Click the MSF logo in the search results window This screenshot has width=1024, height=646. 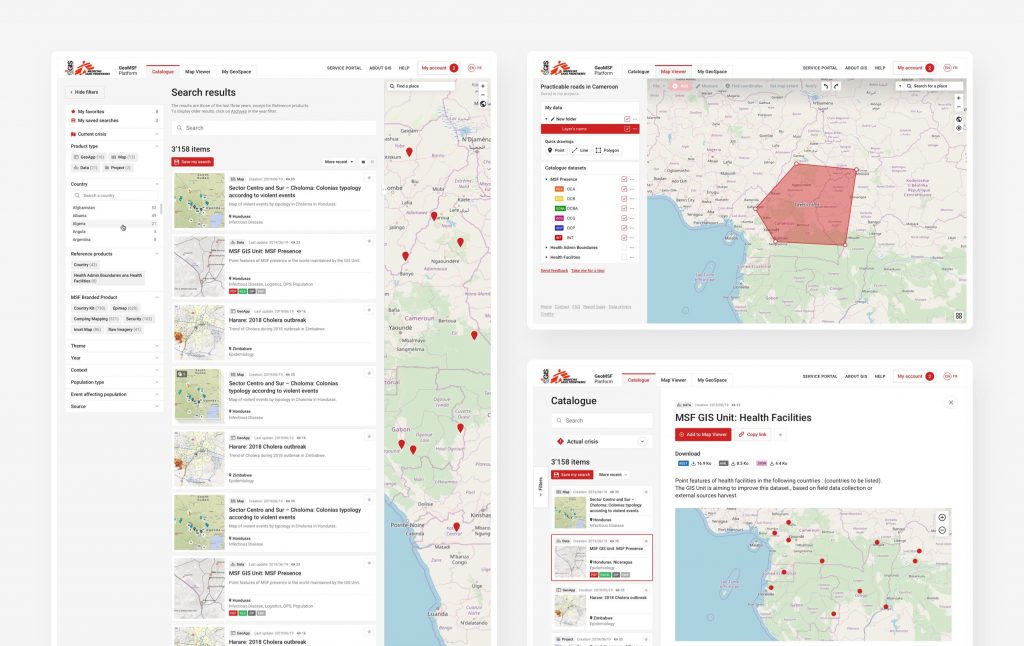[x=88, y=68]
